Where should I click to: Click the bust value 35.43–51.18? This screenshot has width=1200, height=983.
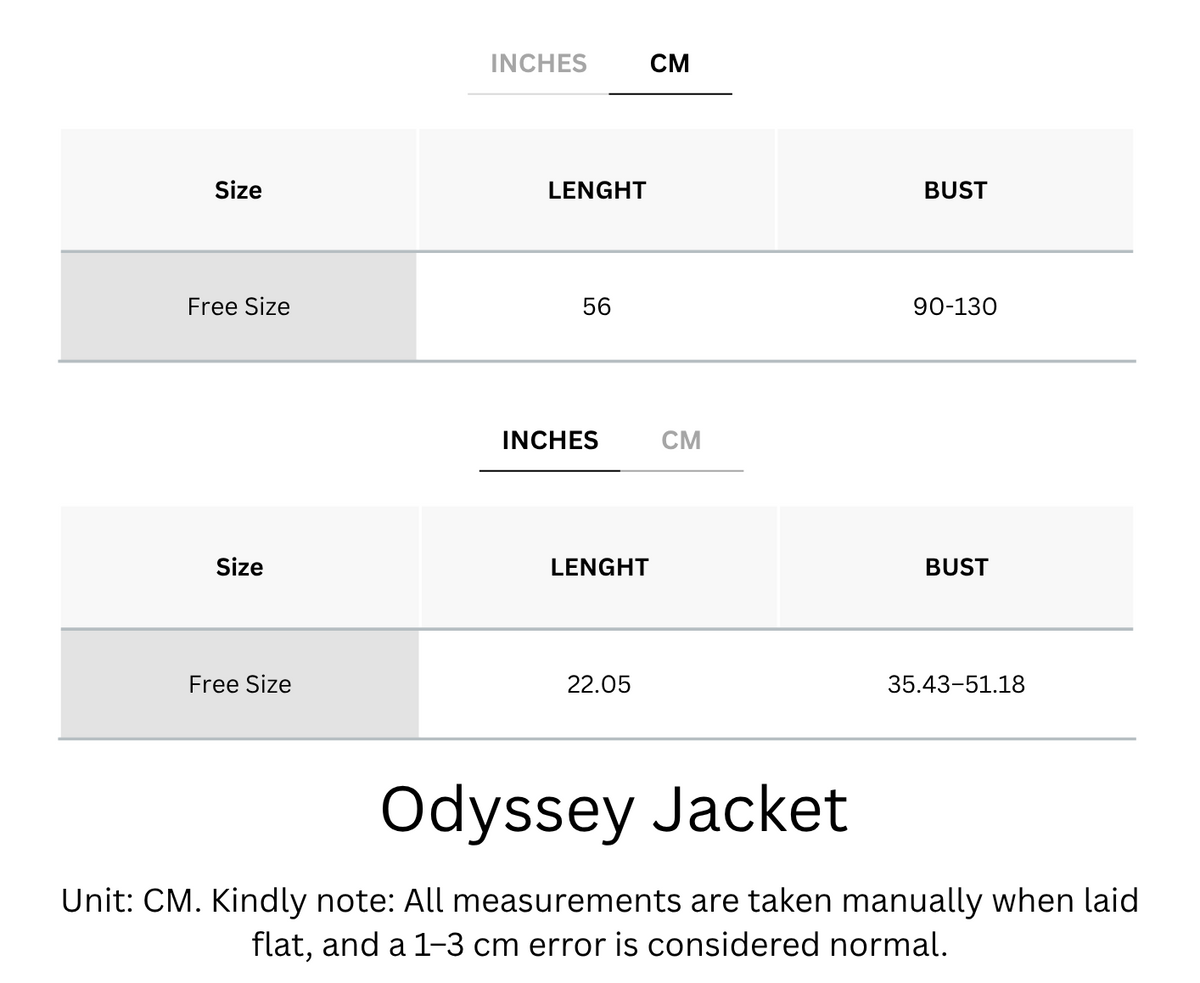click(x=956, y=684)
